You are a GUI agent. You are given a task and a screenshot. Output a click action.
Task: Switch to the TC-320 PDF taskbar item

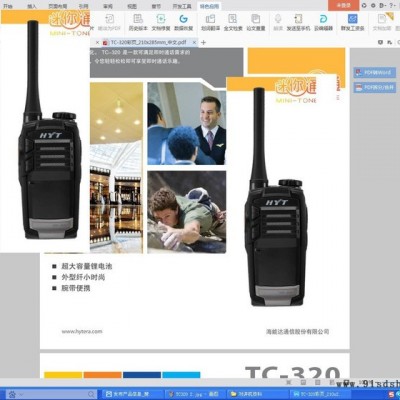320,394
